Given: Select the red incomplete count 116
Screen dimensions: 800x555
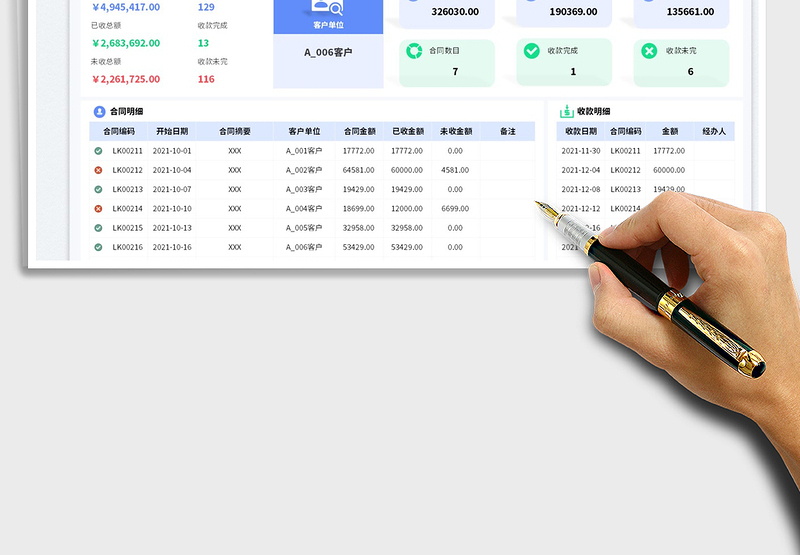Looking at the screenshot, I should click(x=206, y=79).
